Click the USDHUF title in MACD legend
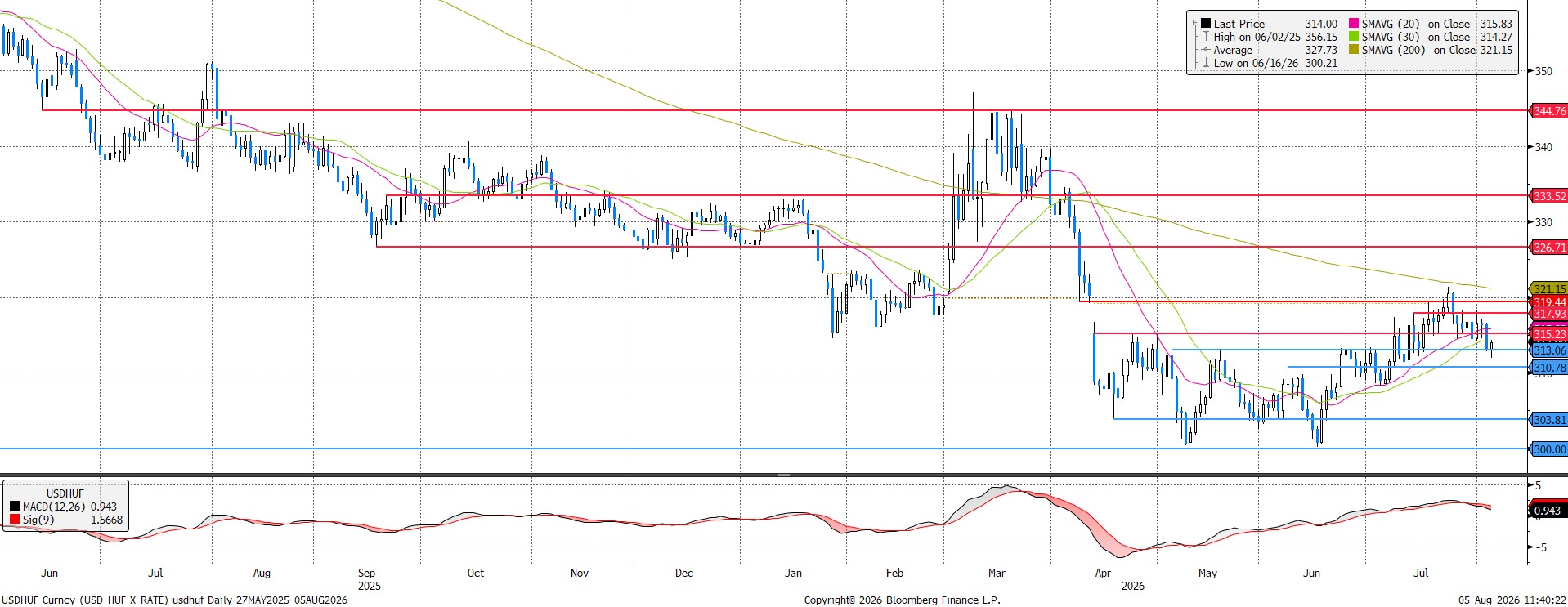This screenshot has height=607, width=1568. click(65, 493)
